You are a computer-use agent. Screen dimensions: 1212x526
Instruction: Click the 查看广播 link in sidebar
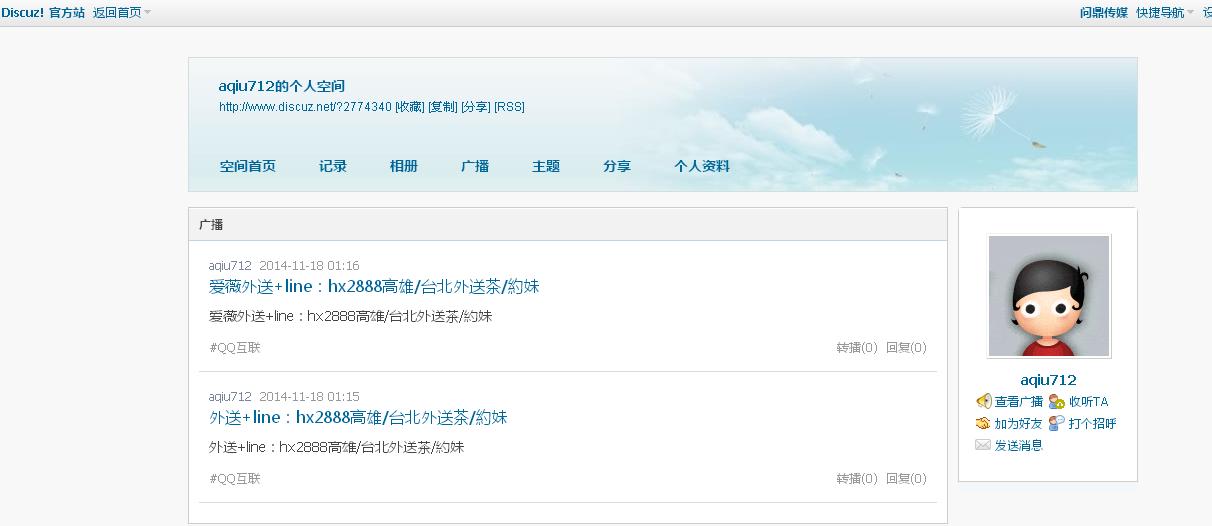(x=1019, y=401)
